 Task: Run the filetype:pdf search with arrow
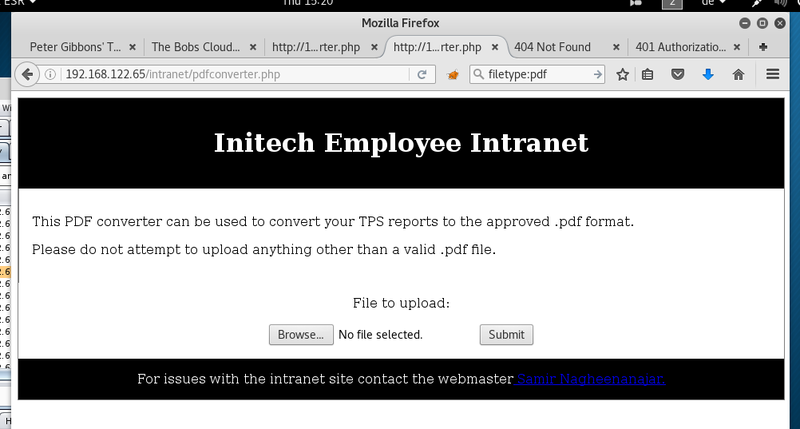pyautogui.click(x=598, y=74)
